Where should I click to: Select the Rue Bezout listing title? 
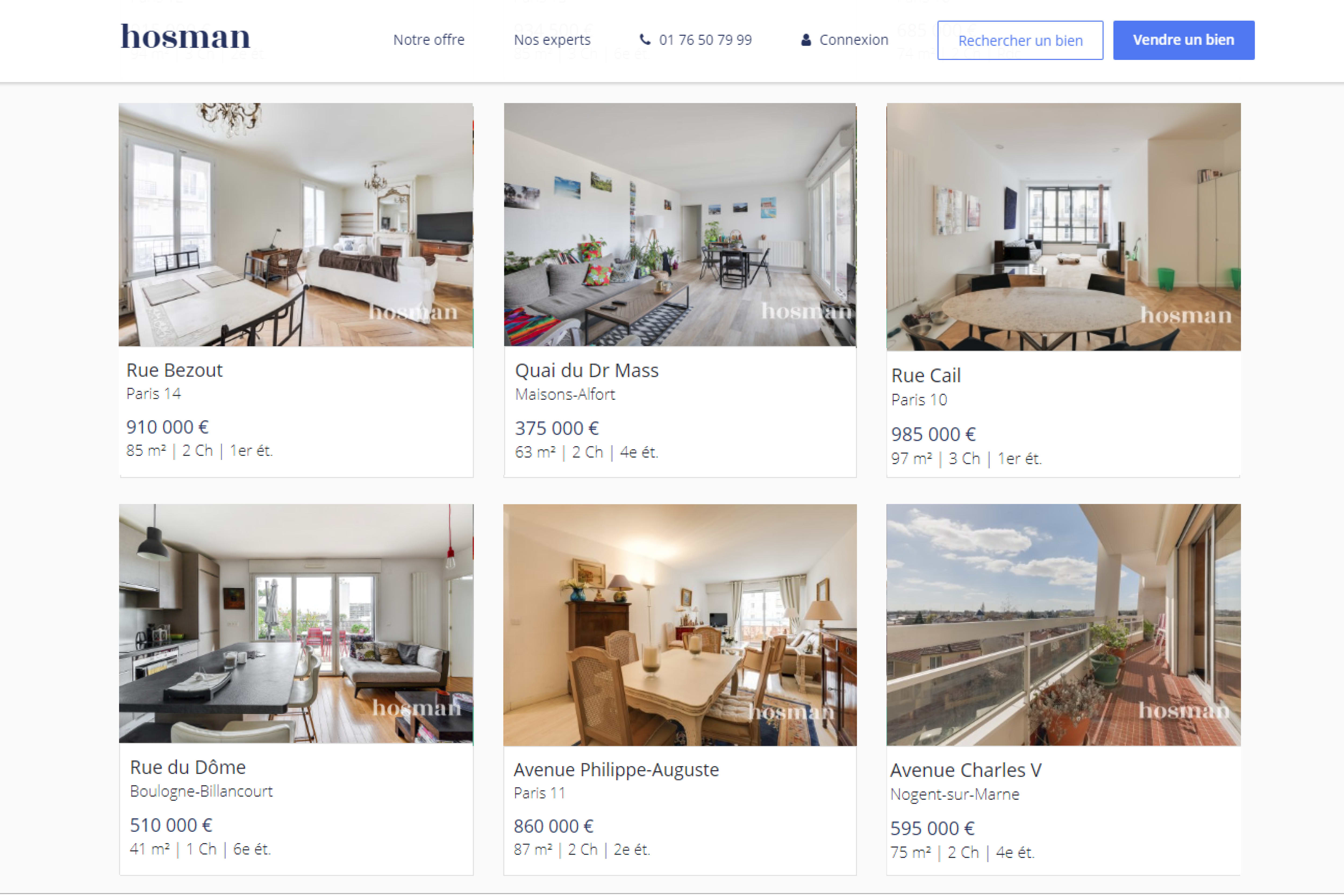coord(174,370)
